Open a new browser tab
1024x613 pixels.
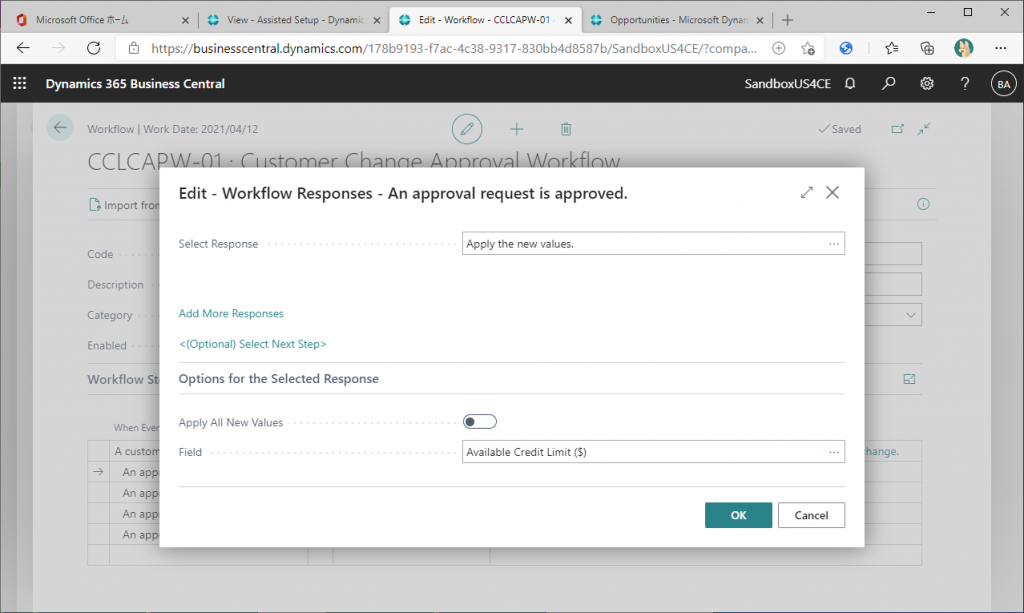tap(788, 20)
